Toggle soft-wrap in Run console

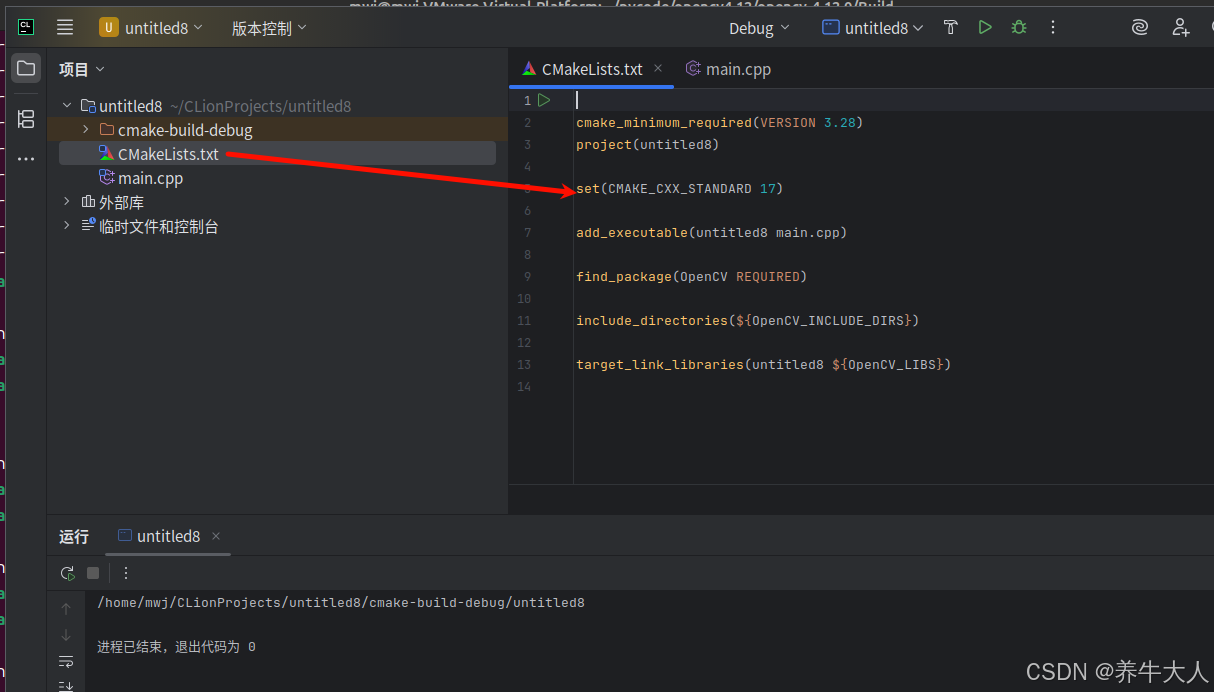(66, 661)
